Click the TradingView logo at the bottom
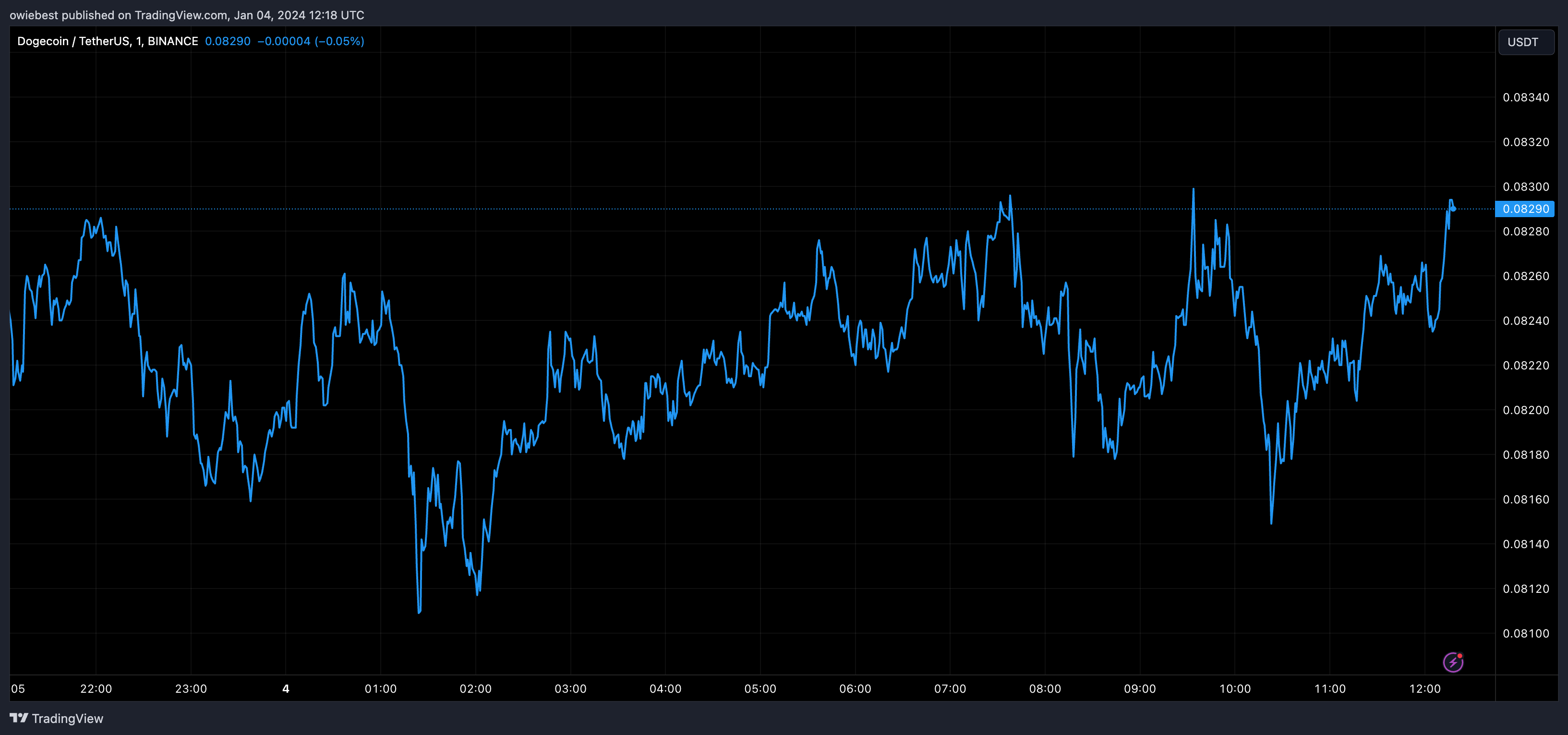The image size is (1568, 735). pyautogui.click(x=57, y=719)
